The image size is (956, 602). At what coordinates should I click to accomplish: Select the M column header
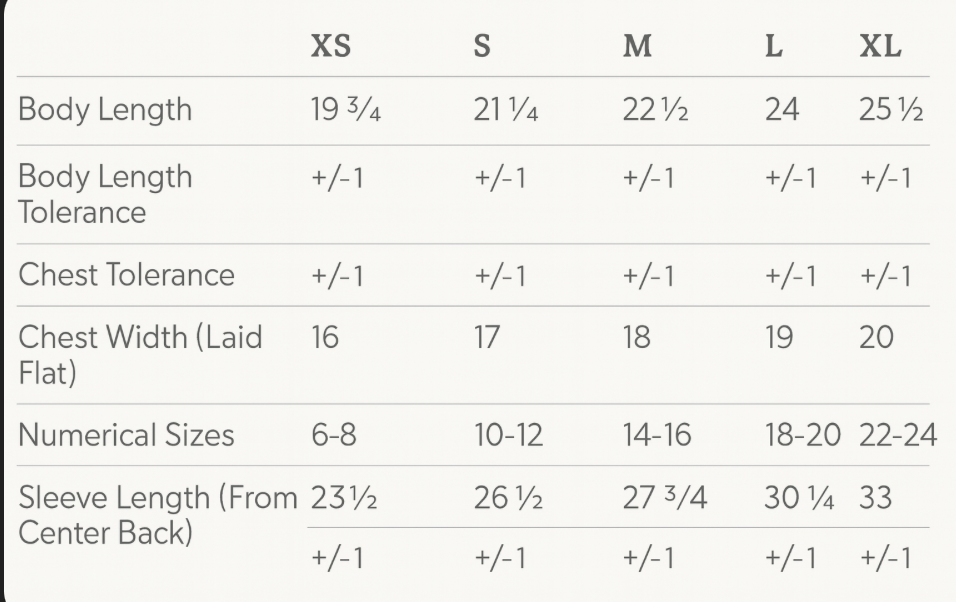[637, 47]
